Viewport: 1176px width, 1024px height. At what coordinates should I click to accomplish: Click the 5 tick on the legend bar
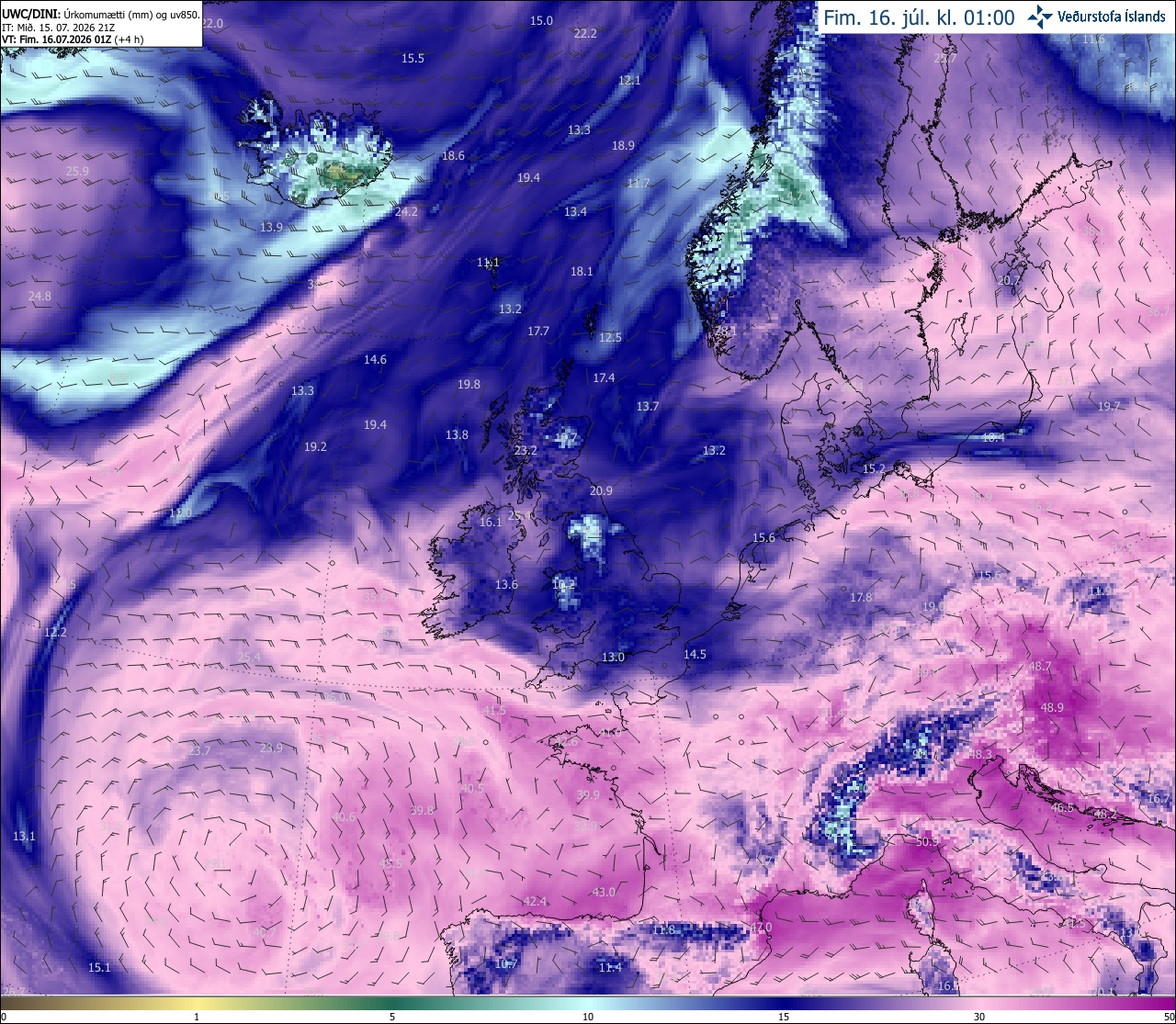click(392, 1017)
